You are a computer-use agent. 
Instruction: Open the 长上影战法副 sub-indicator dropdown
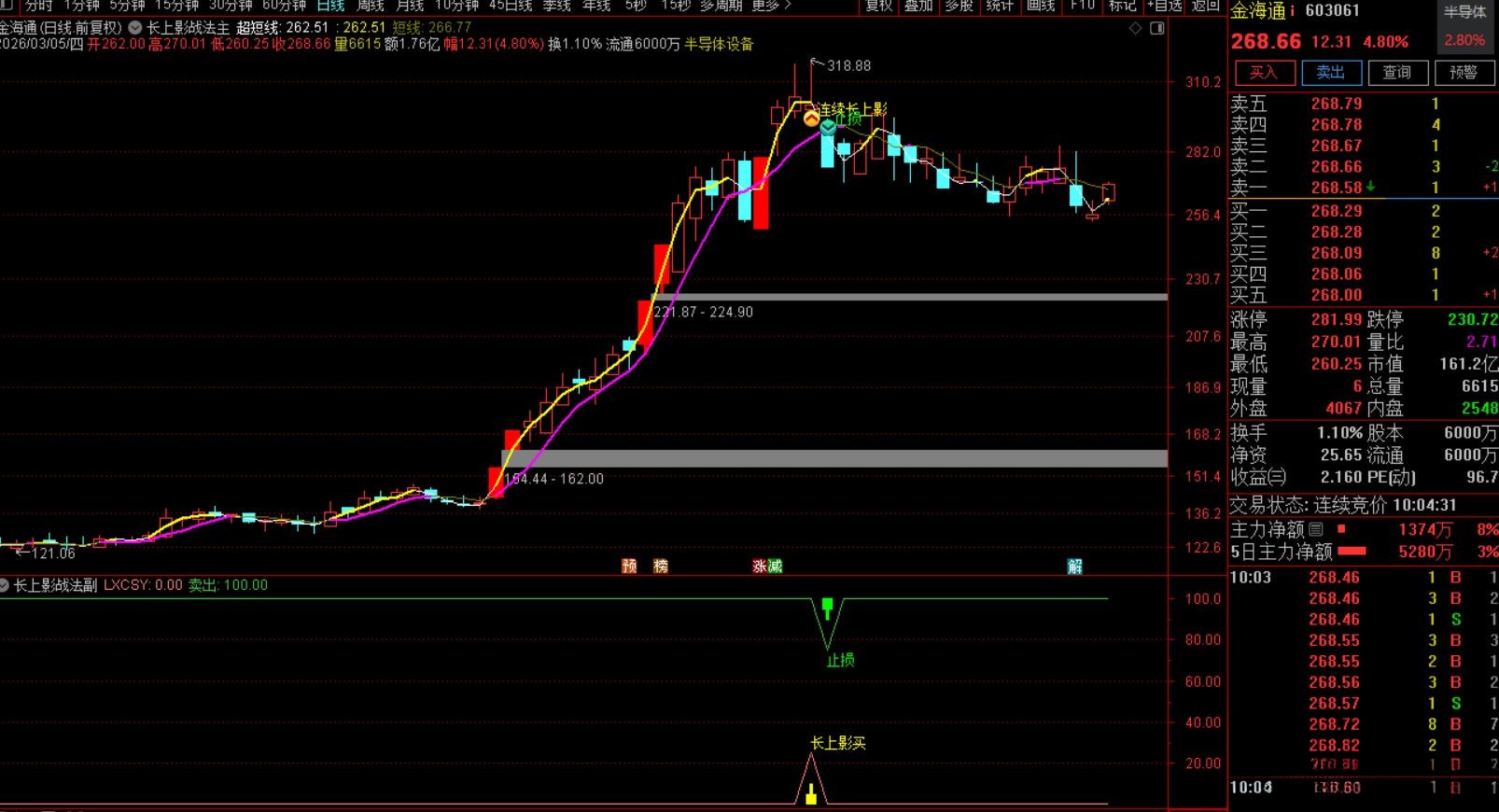point(5,585)
